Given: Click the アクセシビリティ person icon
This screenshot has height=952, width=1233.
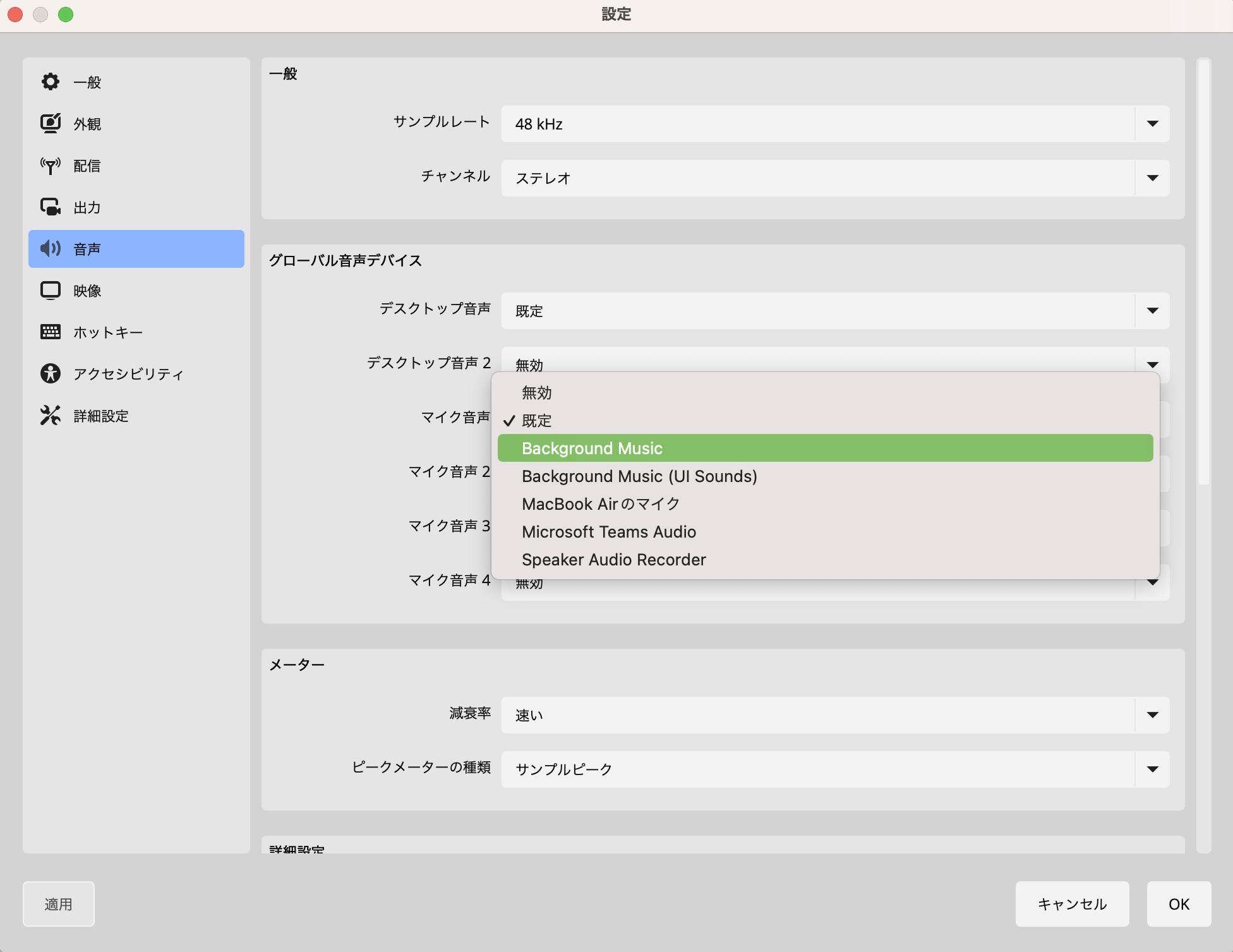Looking at the screenshot, I should pos(51,373).
